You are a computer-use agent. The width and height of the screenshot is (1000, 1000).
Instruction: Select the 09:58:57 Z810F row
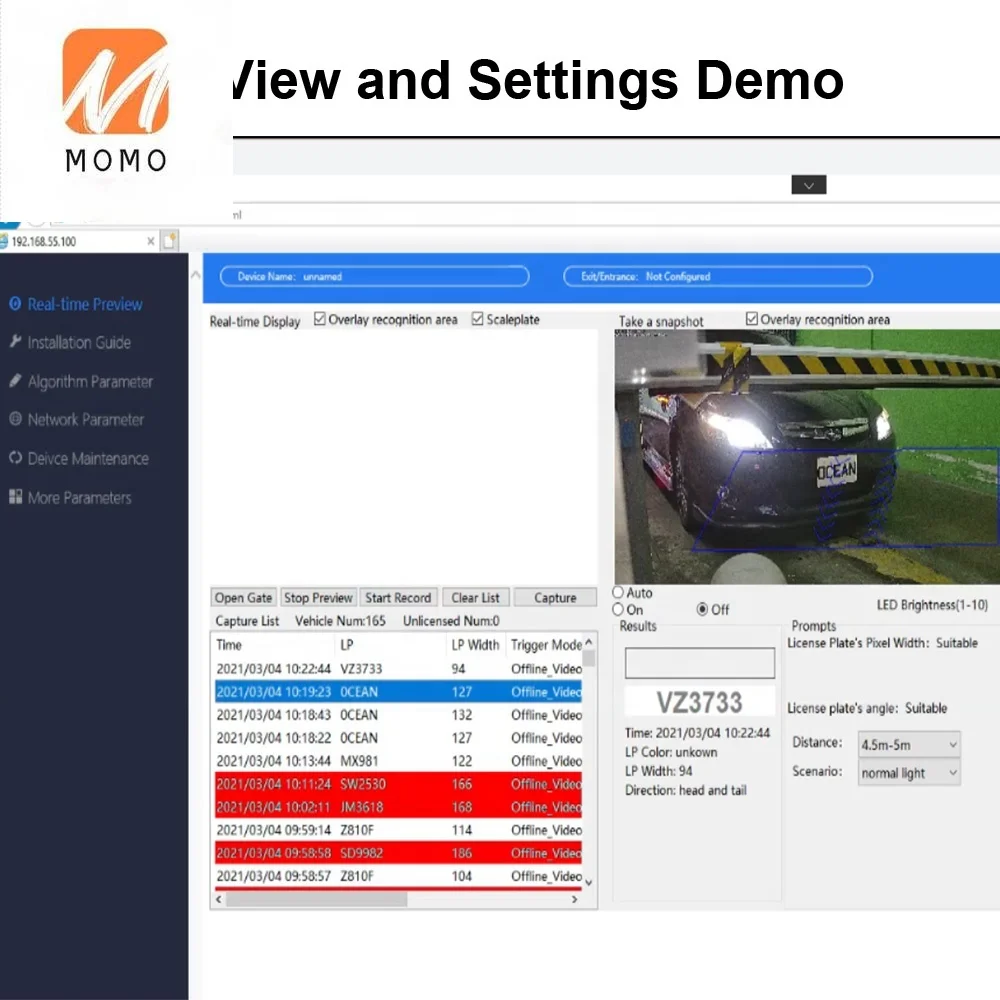click(x=399, y=876)
